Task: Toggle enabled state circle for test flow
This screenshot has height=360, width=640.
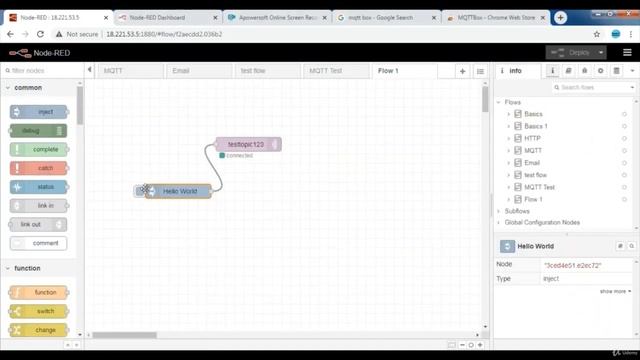Action: (x=624, y=175)
